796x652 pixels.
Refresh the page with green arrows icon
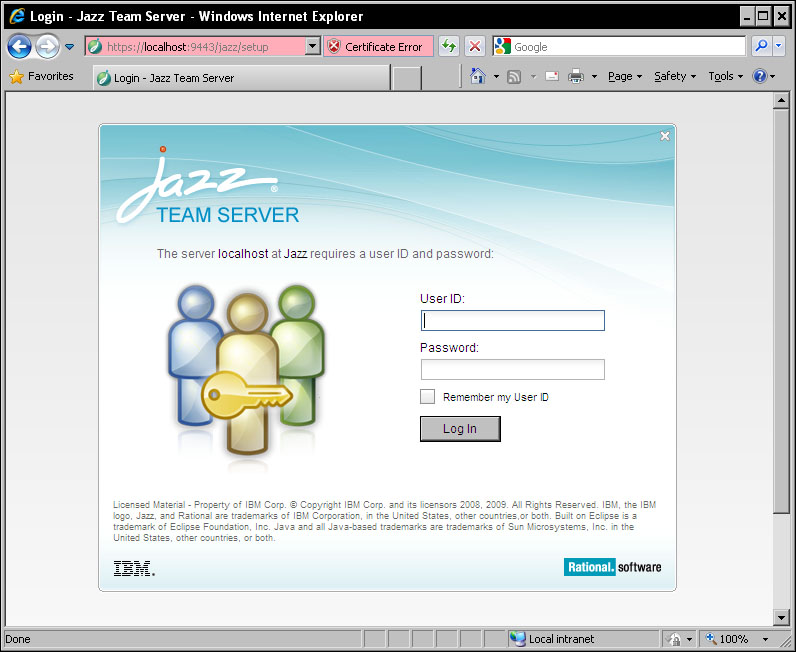click(x=449, y=47)
